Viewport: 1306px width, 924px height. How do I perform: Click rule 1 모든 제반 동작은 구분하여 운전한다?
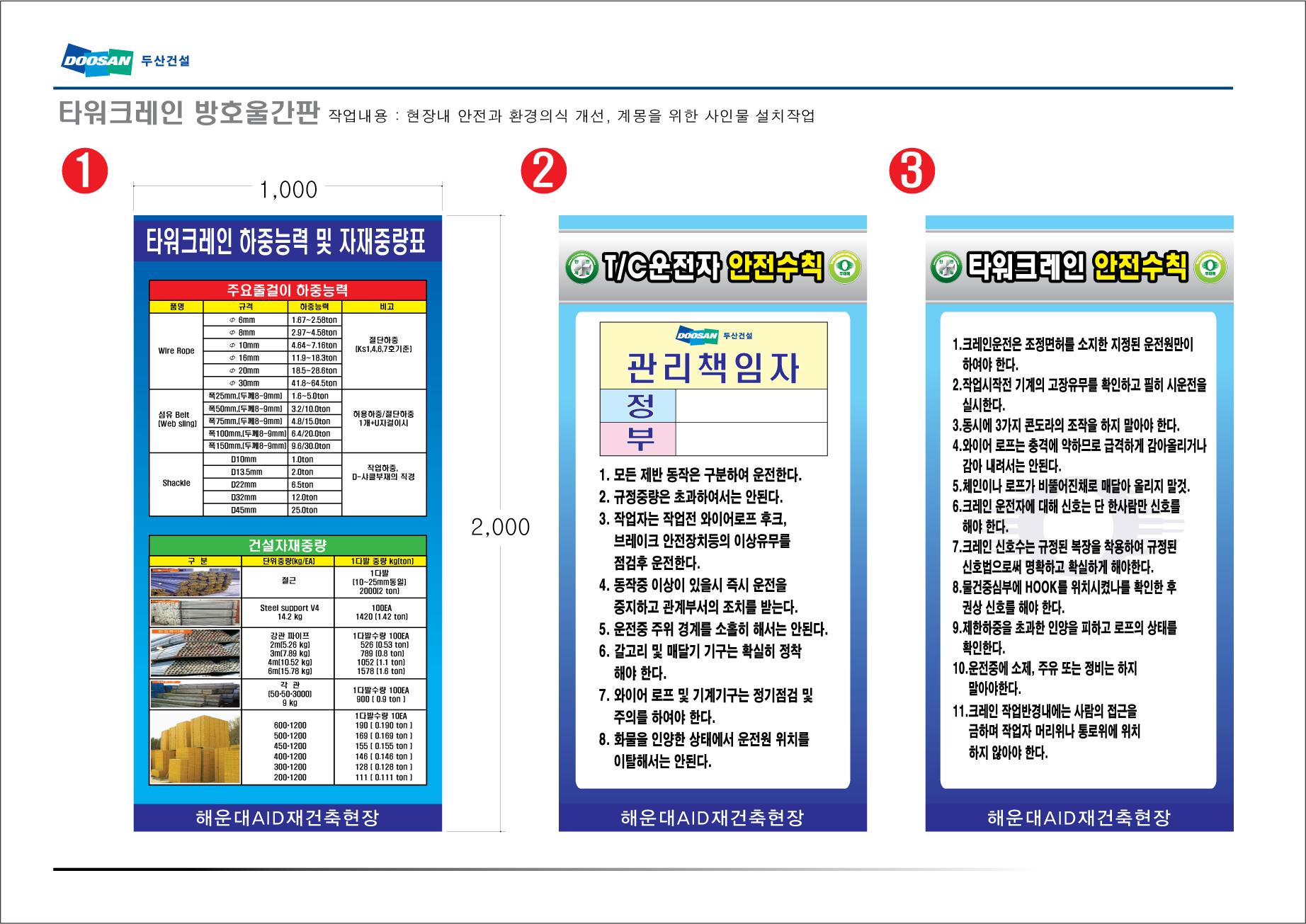tap(700, 474)
